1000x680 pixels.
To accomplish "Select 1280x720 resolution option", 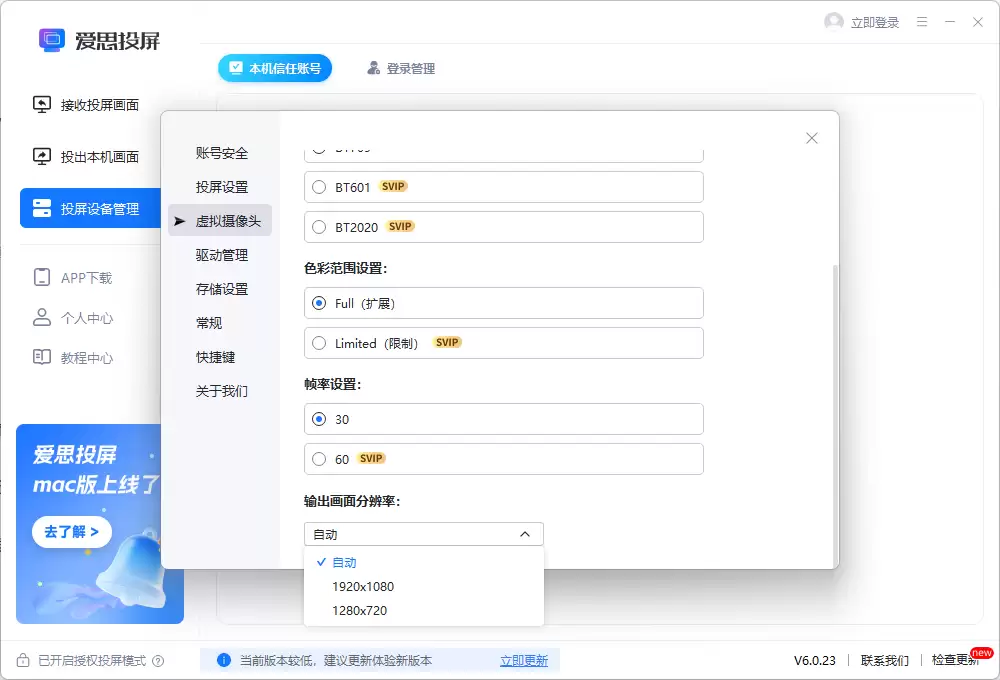I will (x=424, y=610).
